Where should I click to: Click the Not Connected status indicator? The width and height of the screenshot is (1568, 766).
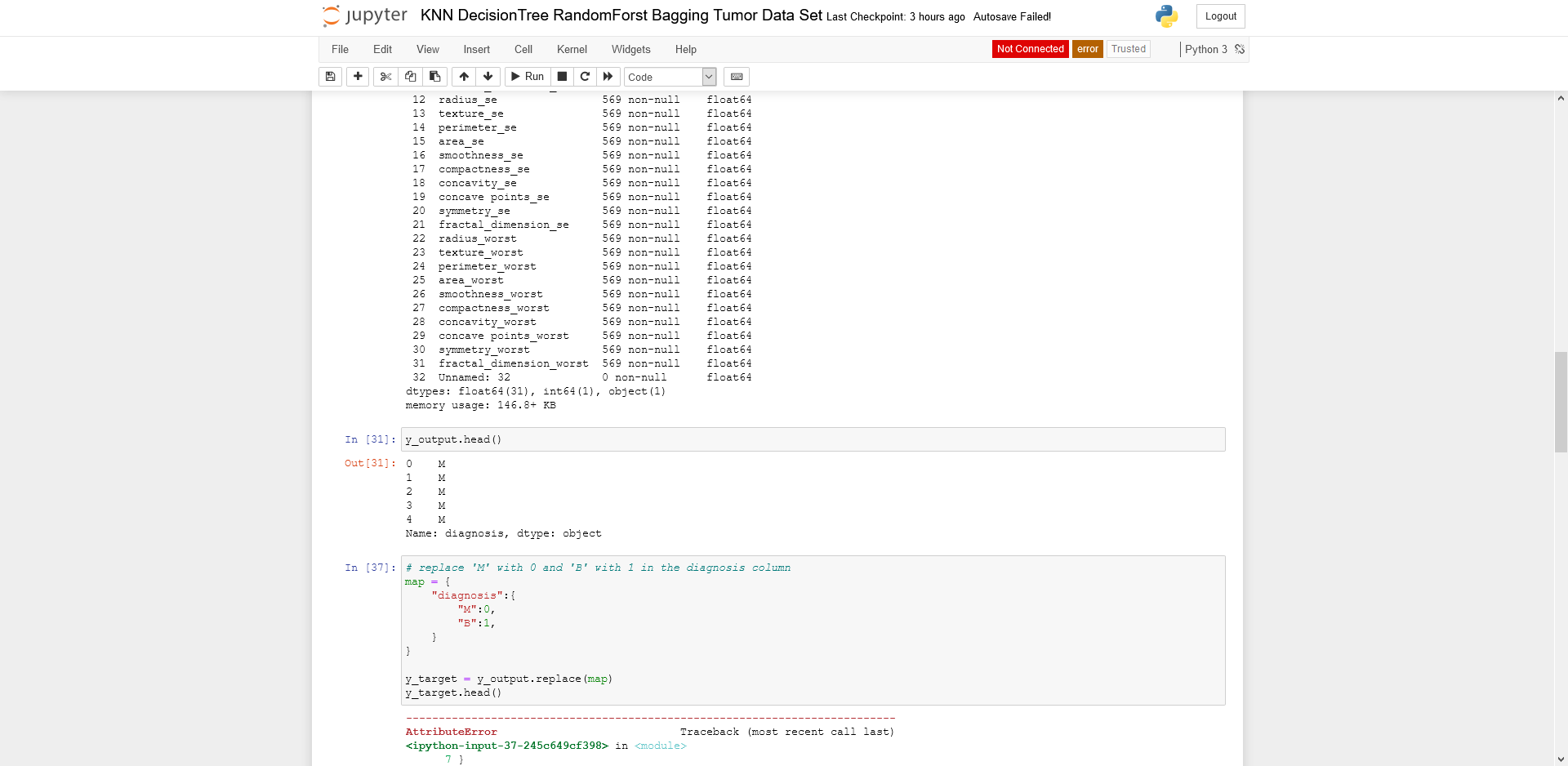point(1030,49)
